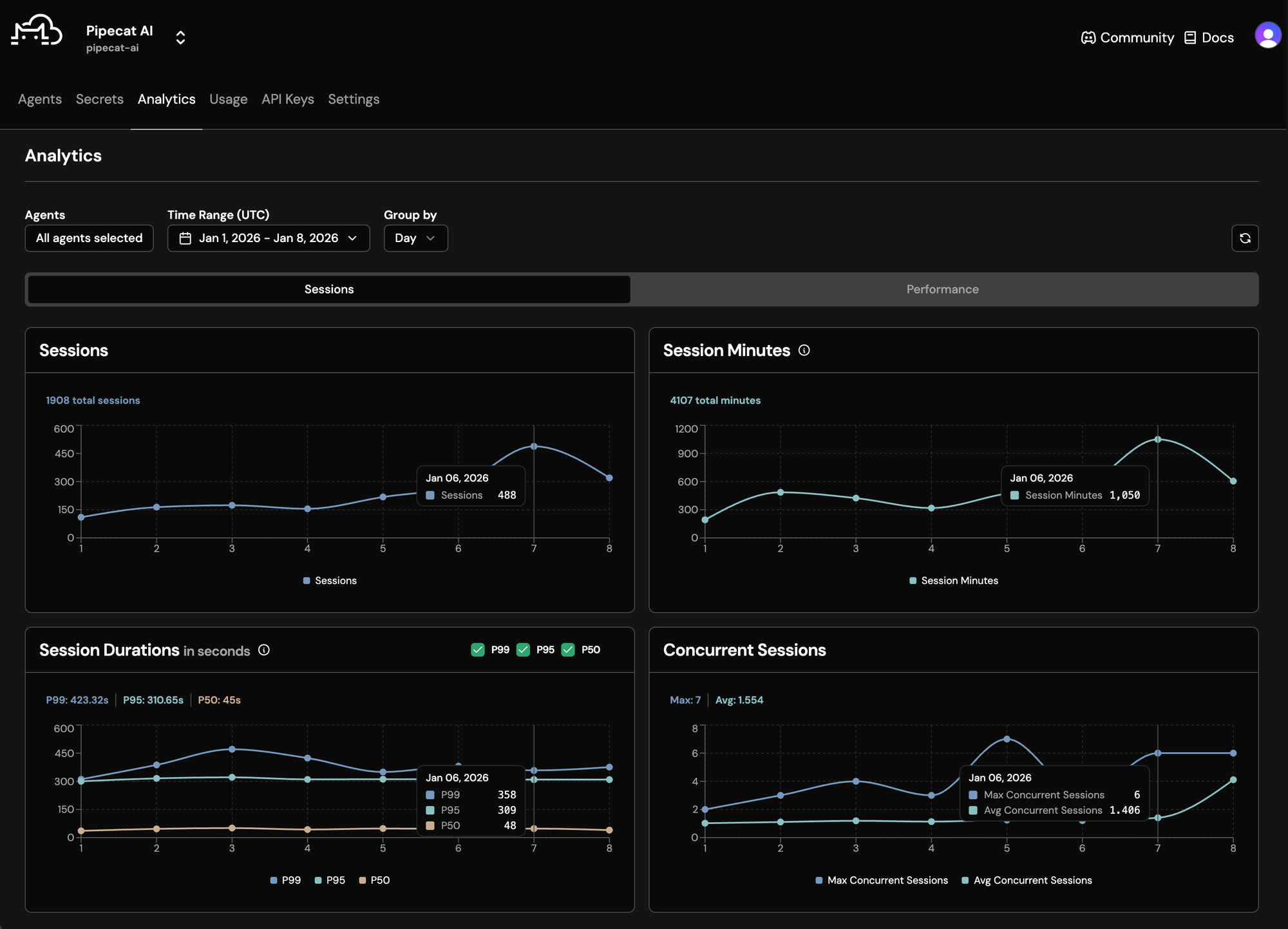Disable the P50 duration checkbox
The height and width of the screenshot is (929, 1288).
568,650
